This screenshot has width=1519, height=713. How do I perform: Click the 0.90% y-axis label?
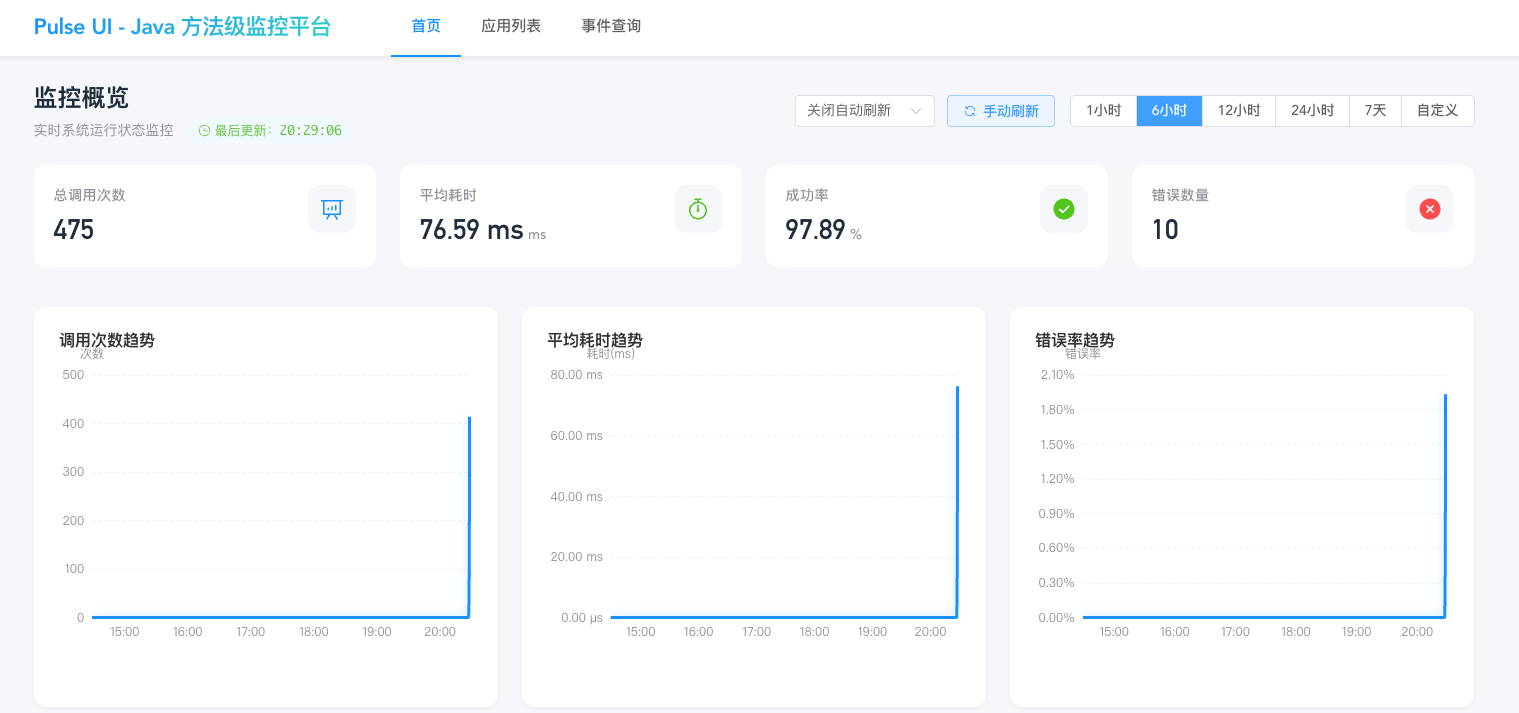coord(1057,514)
